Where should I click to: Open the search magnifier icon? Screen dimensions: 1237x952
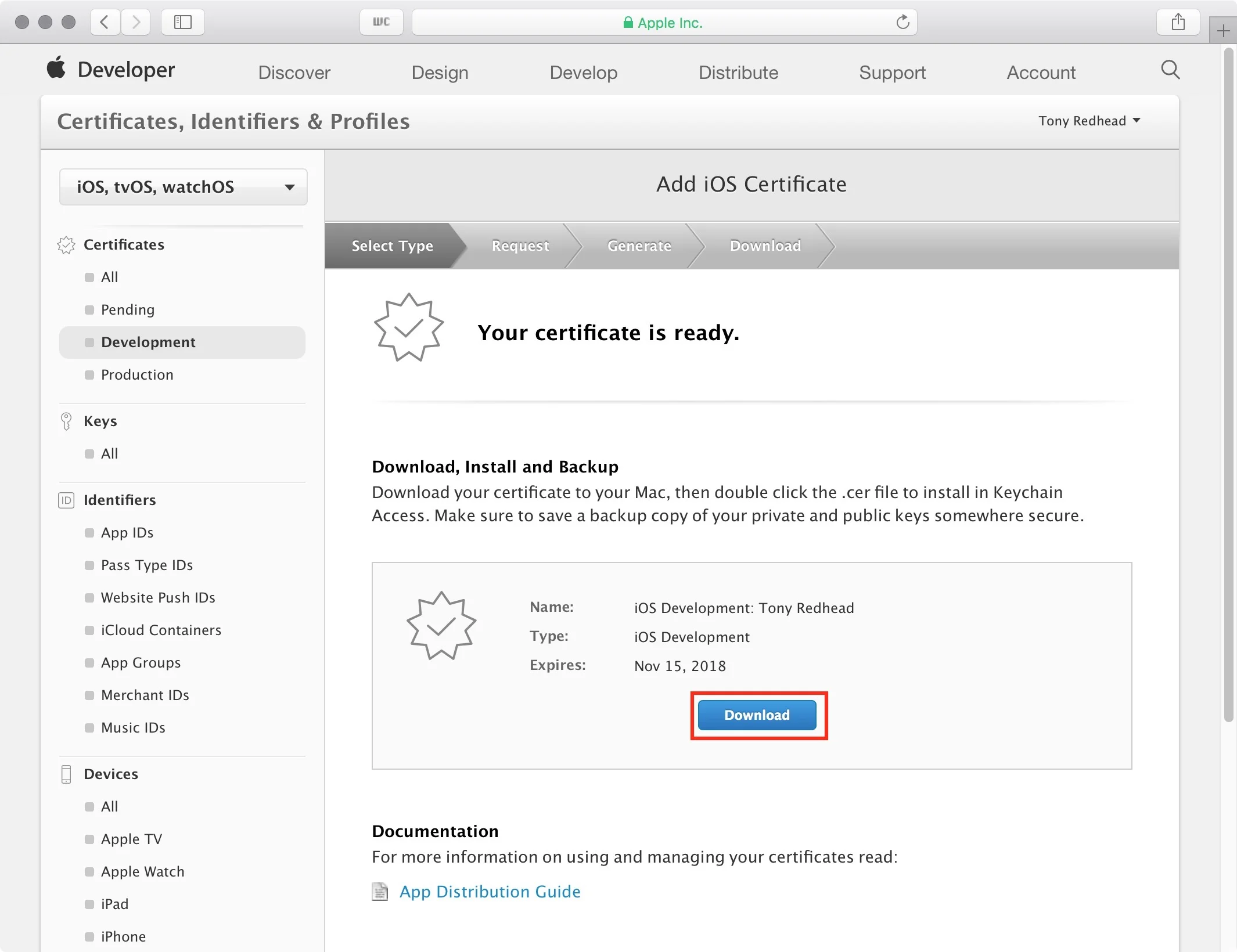[1170, 70]
